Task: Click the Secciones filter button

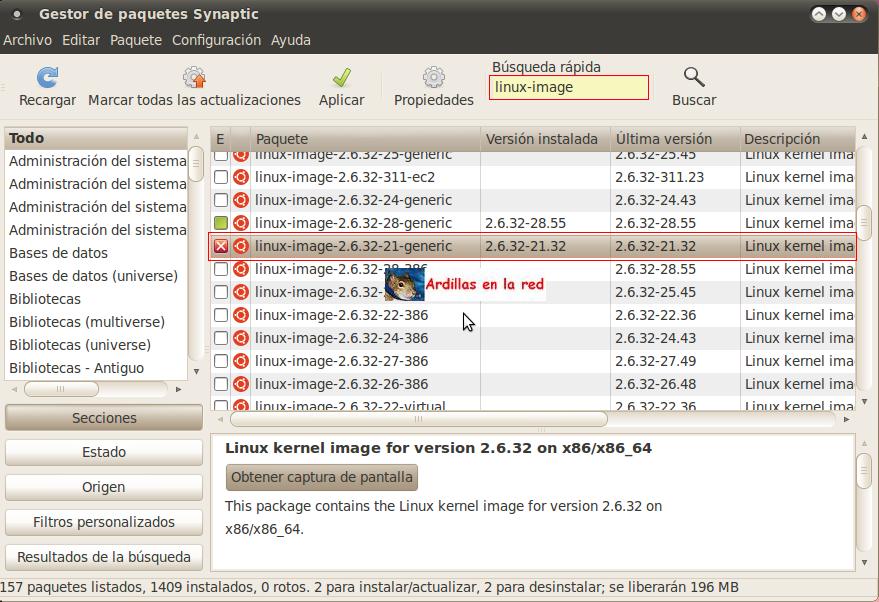Action: coord(104,418)
